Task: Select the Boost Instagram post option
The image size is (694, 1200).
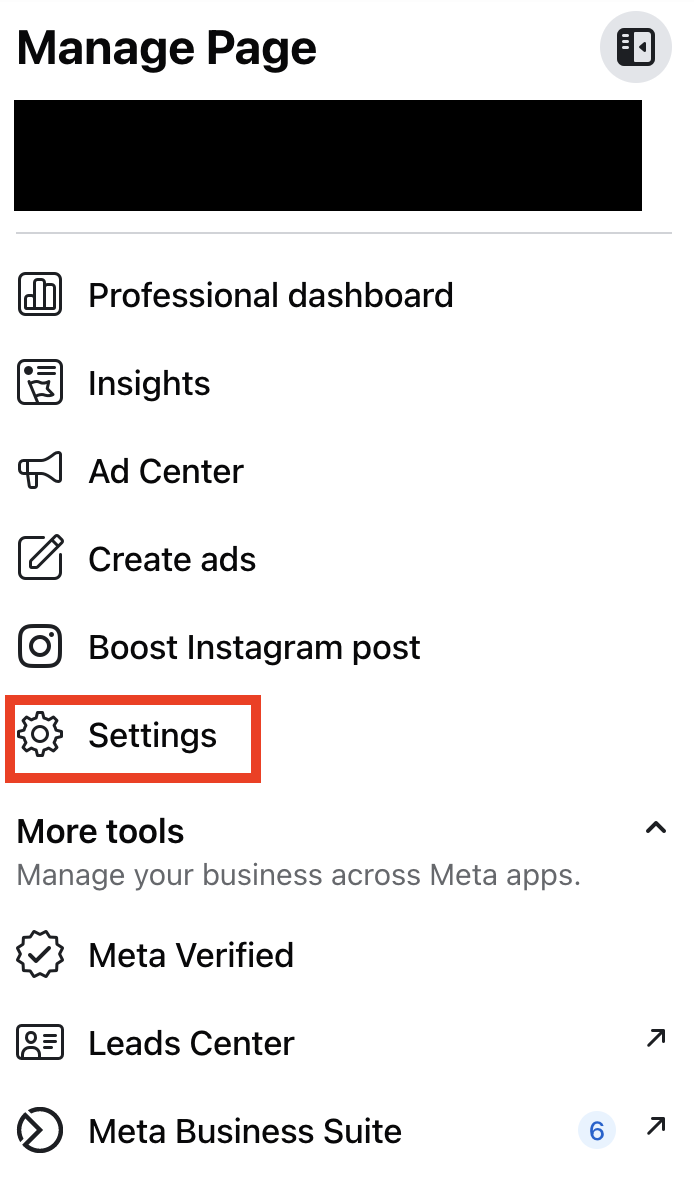Action: coord(254,647)
